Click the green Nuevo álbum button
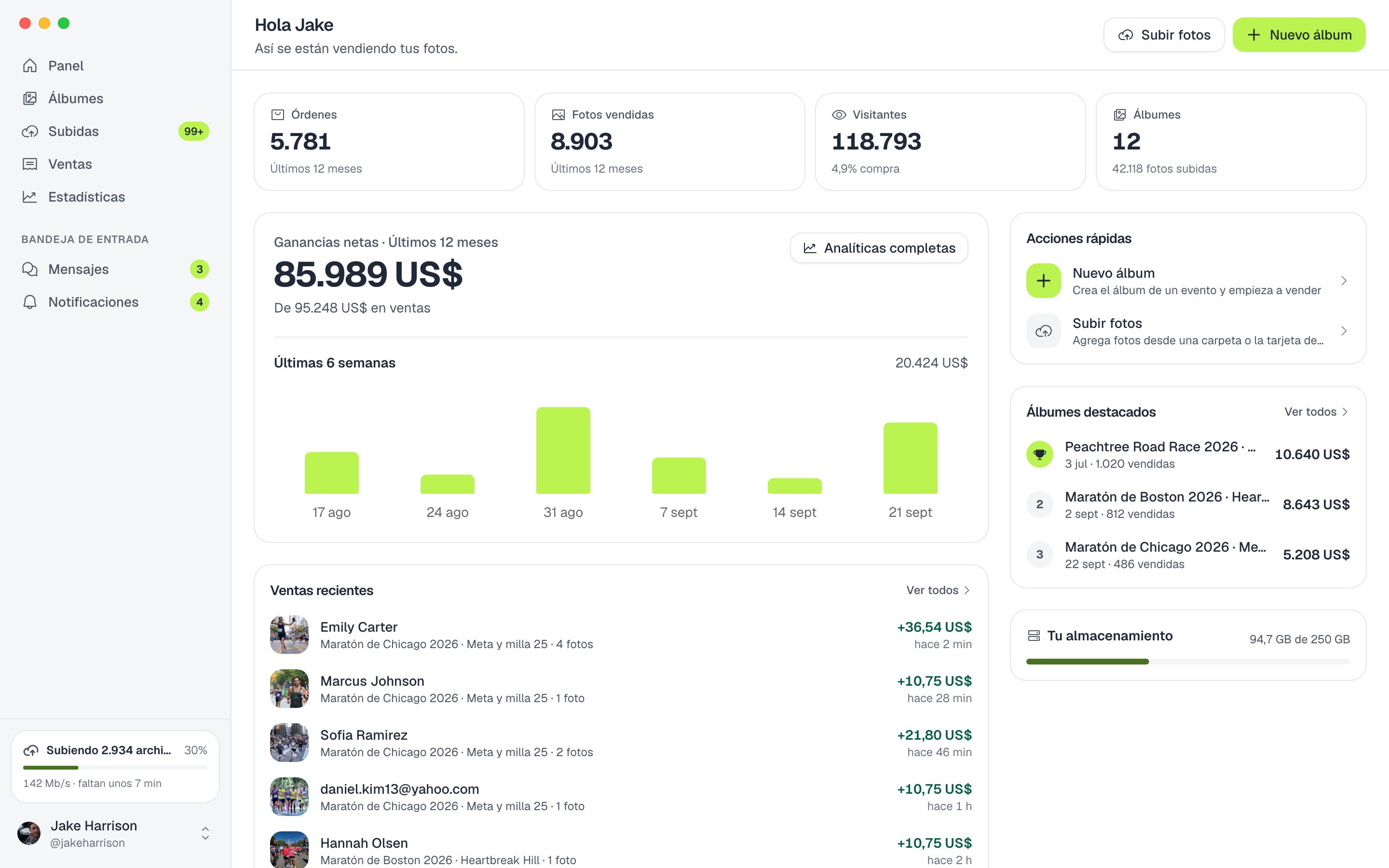 click(1299, 35)
